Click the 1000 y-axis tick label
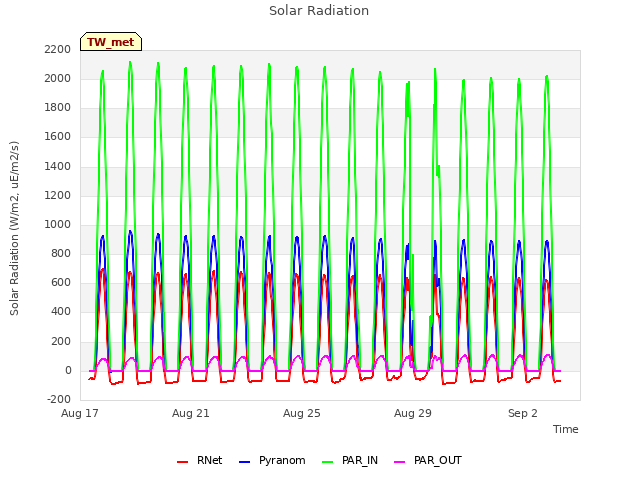 (58, 224)
